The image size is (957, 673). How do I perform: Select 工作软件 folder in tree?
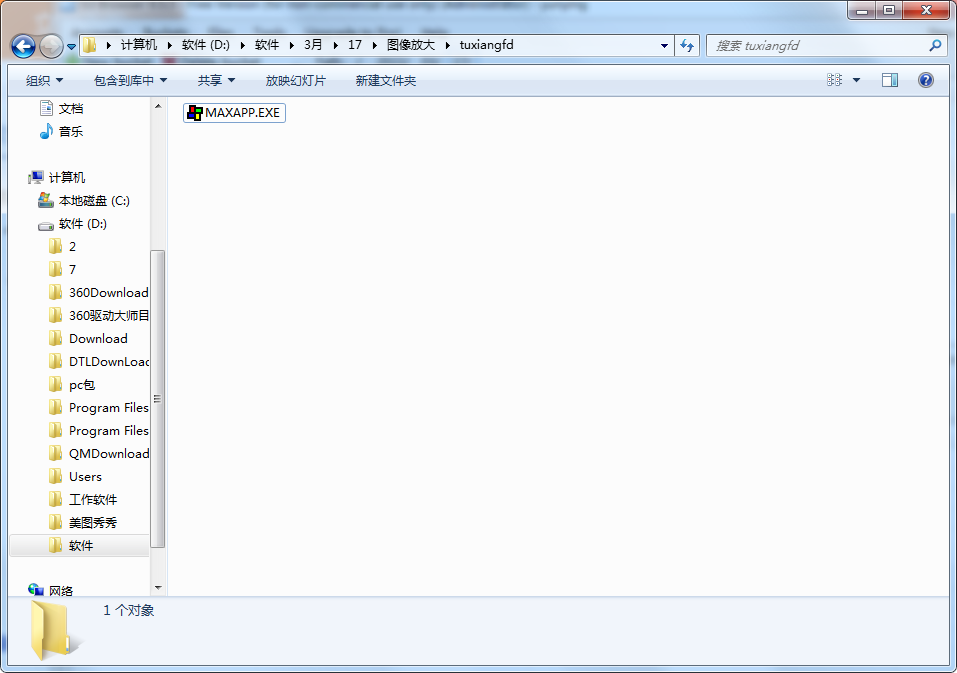pos(83,500)
